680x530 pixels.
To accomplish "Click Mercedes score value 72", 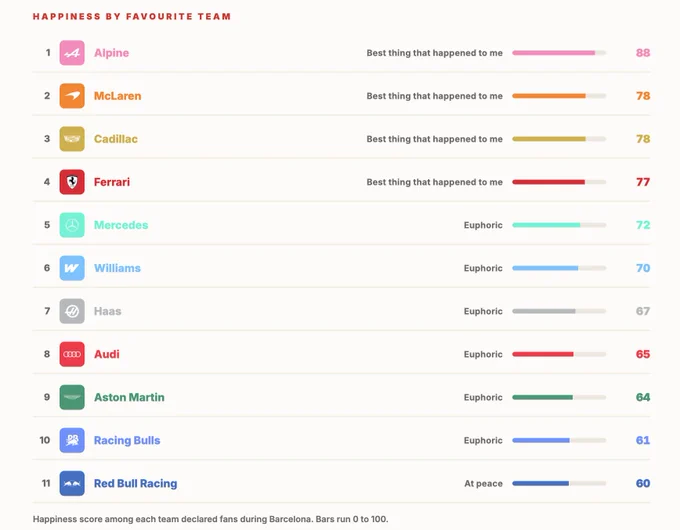I will (x=643, y=225).
